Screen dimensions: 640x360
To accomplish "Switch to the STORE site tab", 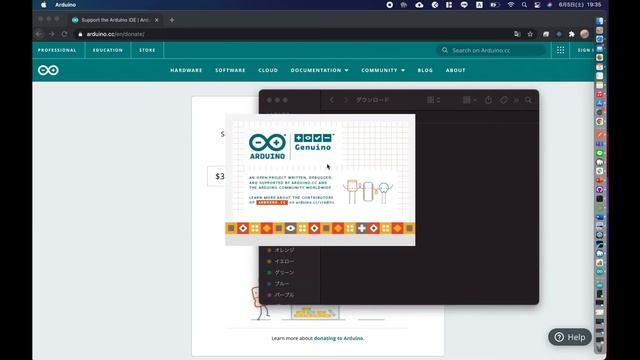I will (x=147, y=50).
